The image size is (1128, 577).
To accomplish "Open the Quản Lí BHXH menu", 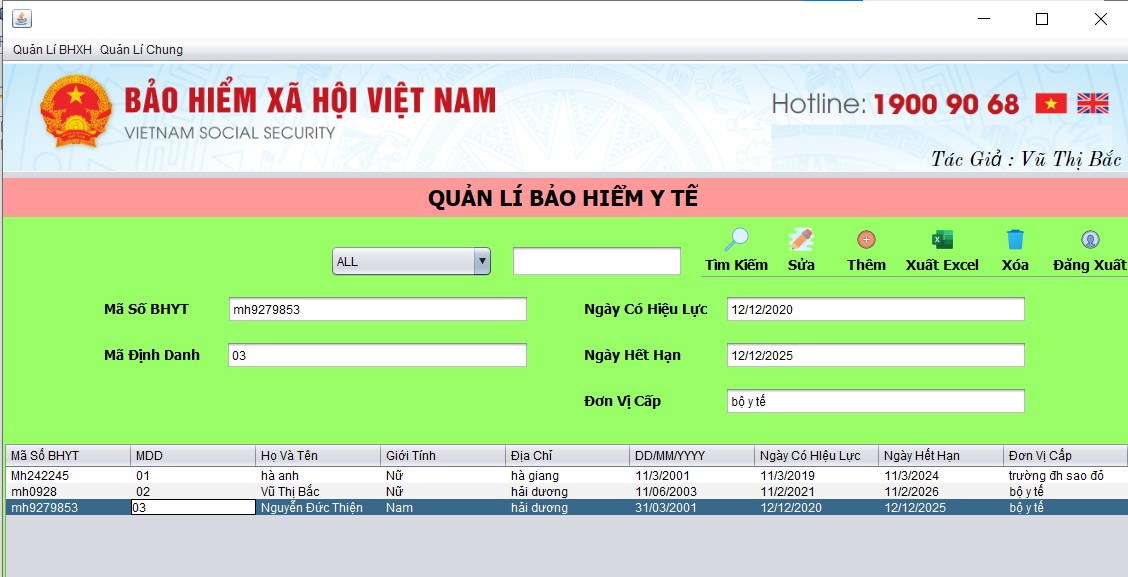I will (x=53, y=50).
